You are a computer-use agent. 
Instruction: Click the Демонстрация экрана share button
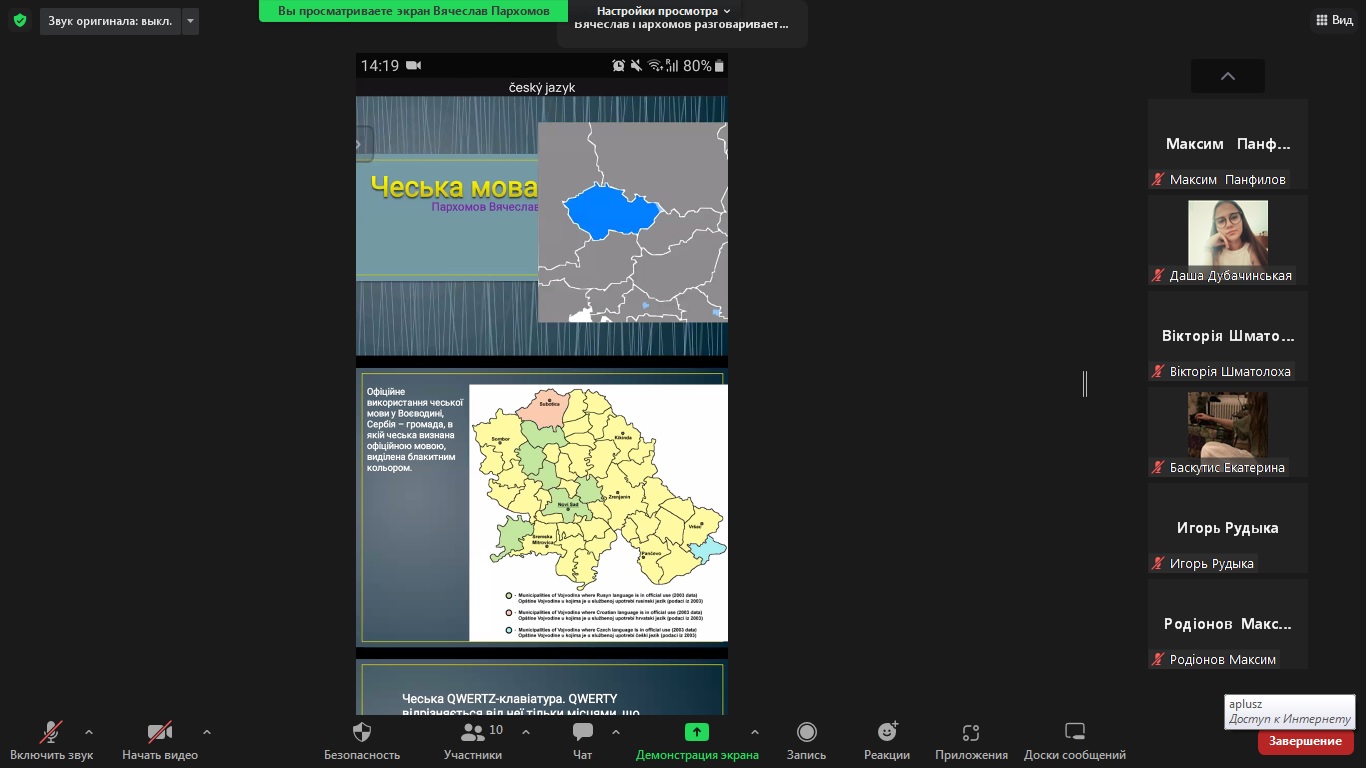[697, 740]
